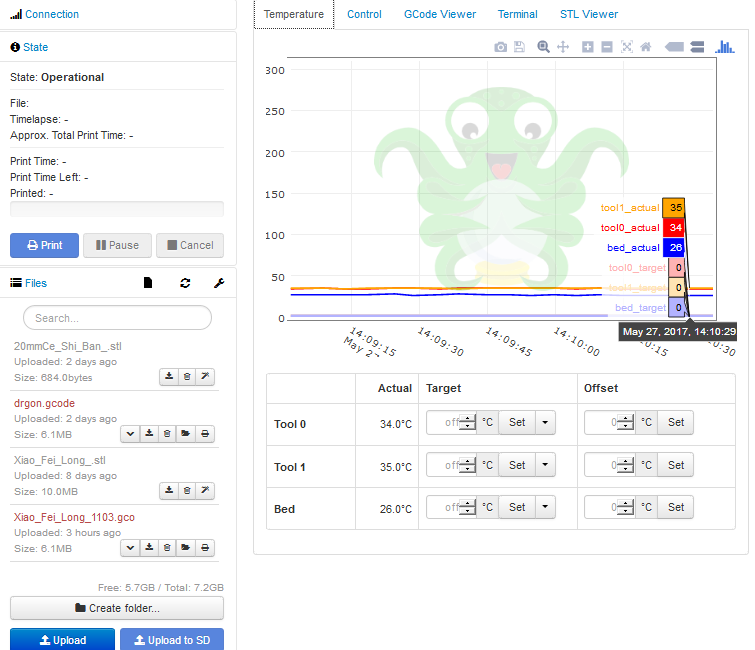This screenshot has height=650, width=755.
Task: Click the new file icon in Files header
Action: [x=148, y=283]
